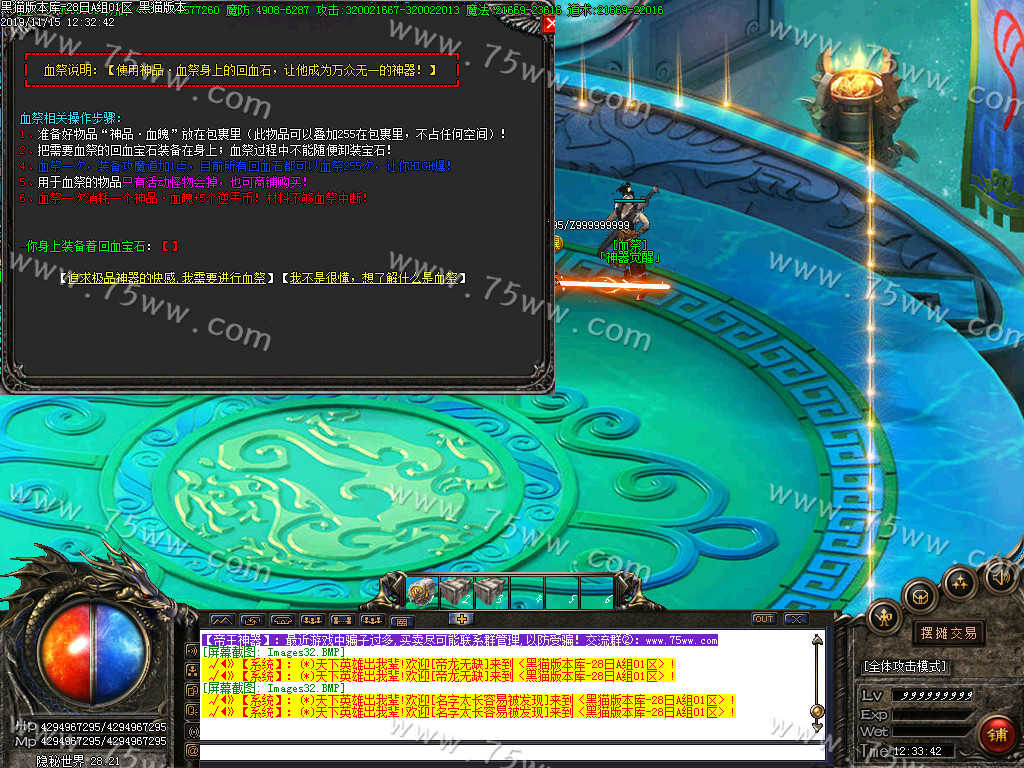Open the skills icon with three stars
The width and height of the screenshot is (1024, 768).
[x=959, y=581]
